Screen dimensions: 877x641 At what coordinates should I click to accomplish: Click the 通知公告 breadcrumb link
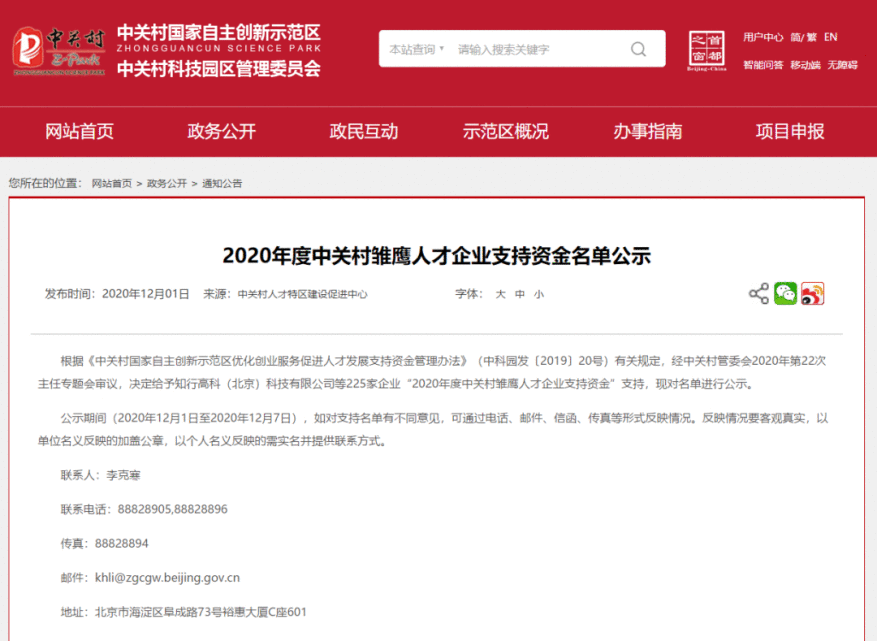(x=222, y=183)
